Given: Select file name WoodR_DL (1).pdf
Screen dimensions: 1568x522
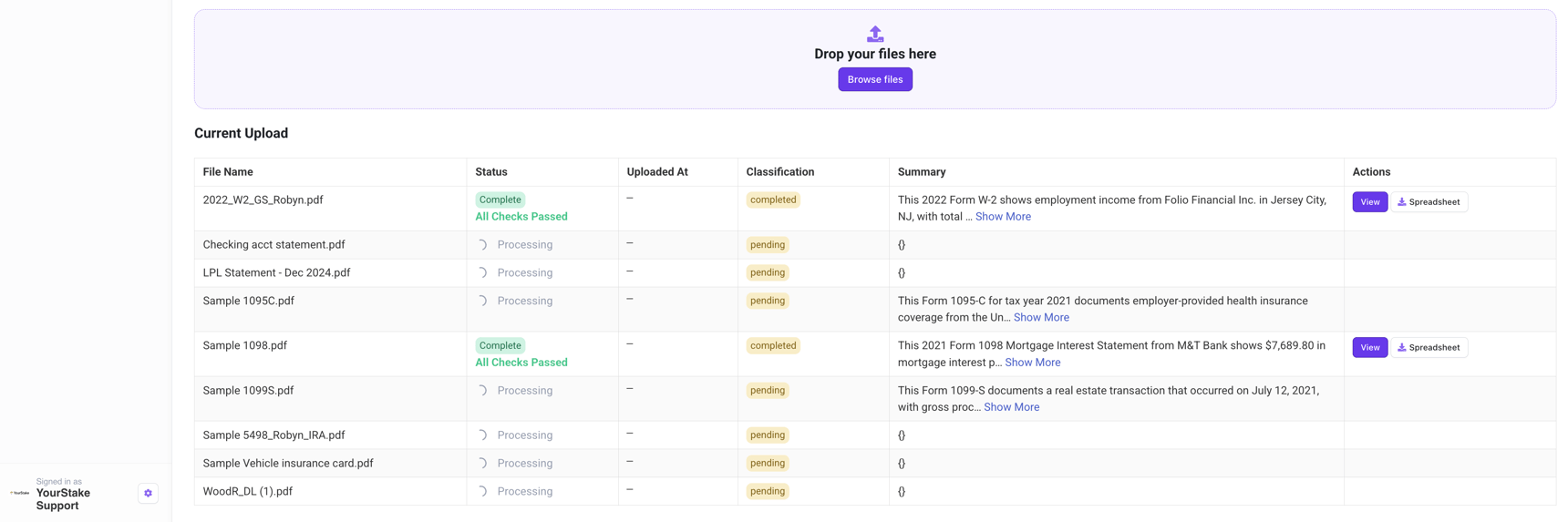Looking at the screenshot, I should (247, 492).
